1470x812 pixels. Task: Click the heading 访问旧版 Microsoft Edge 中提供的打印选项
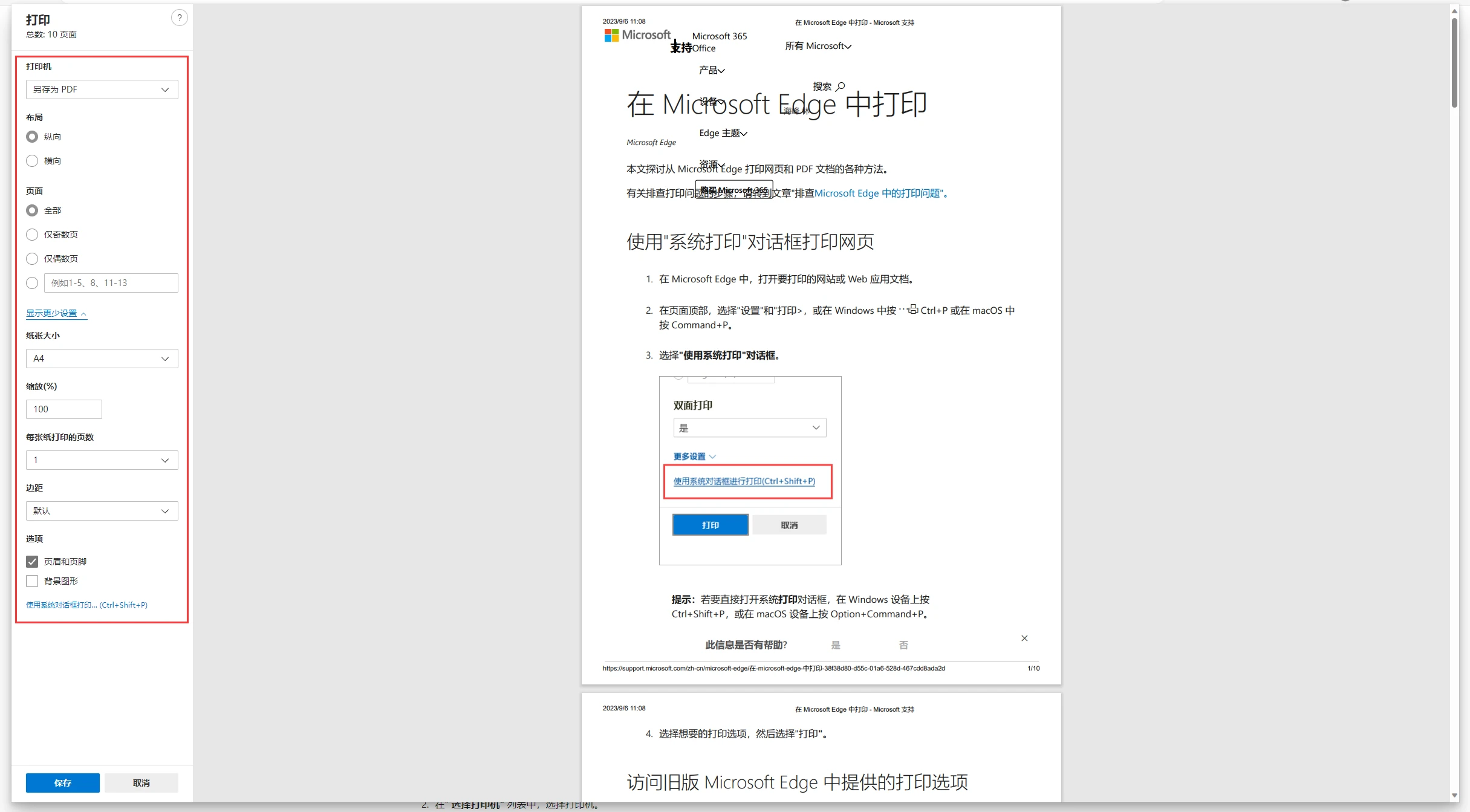[x=797, y=782]
